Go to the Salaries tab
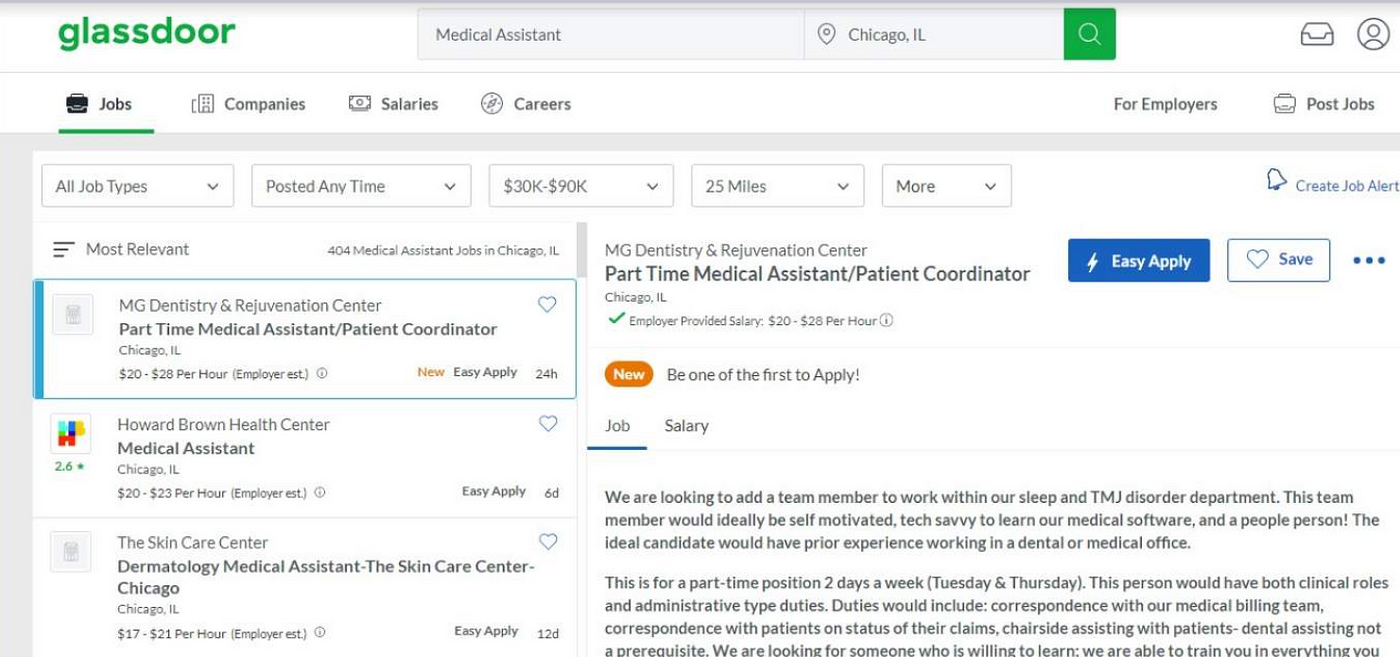The width and height of the screenshot is (1400, 657). coord(393,104)
